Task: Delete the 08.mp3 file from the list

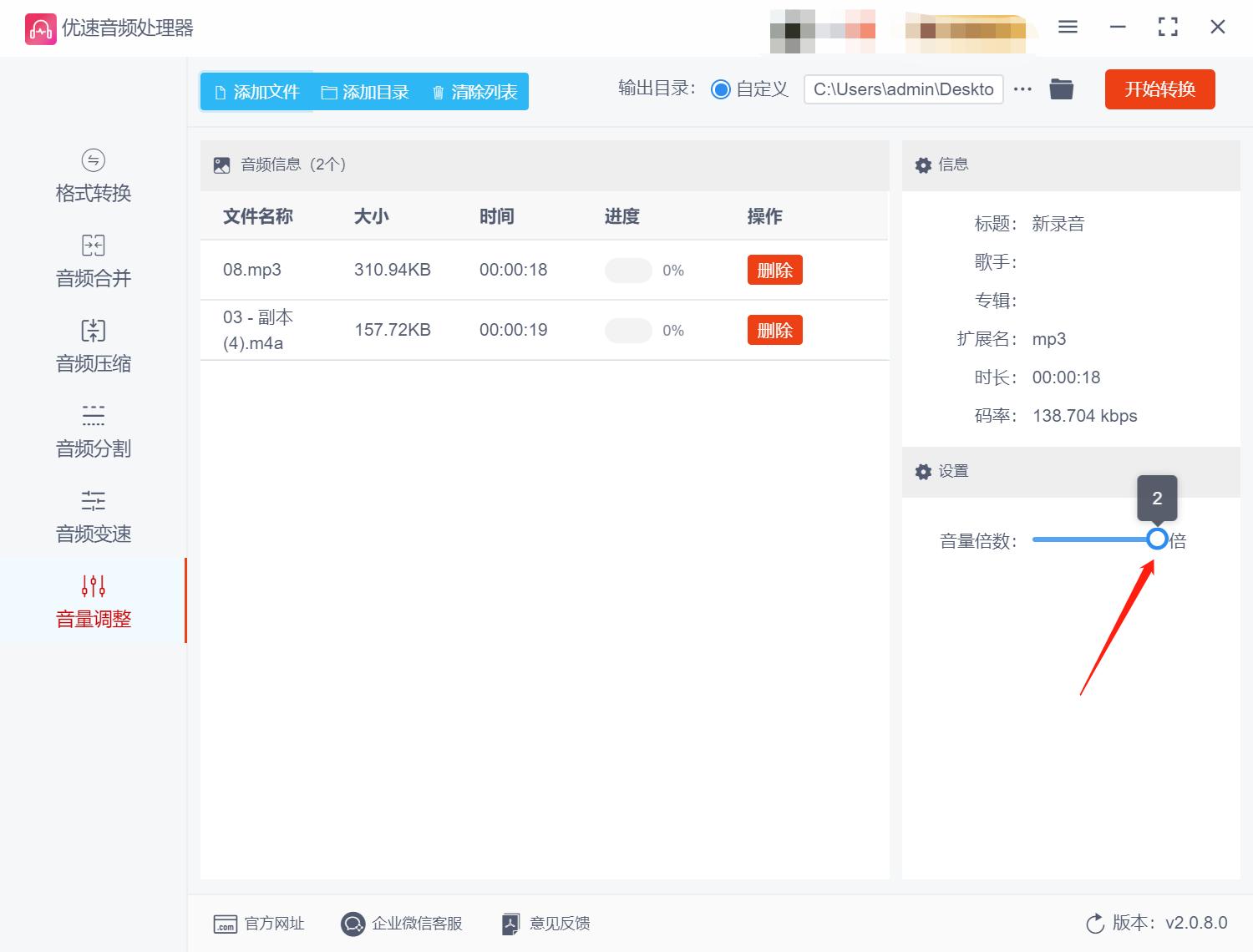Action: click(774, 270)
